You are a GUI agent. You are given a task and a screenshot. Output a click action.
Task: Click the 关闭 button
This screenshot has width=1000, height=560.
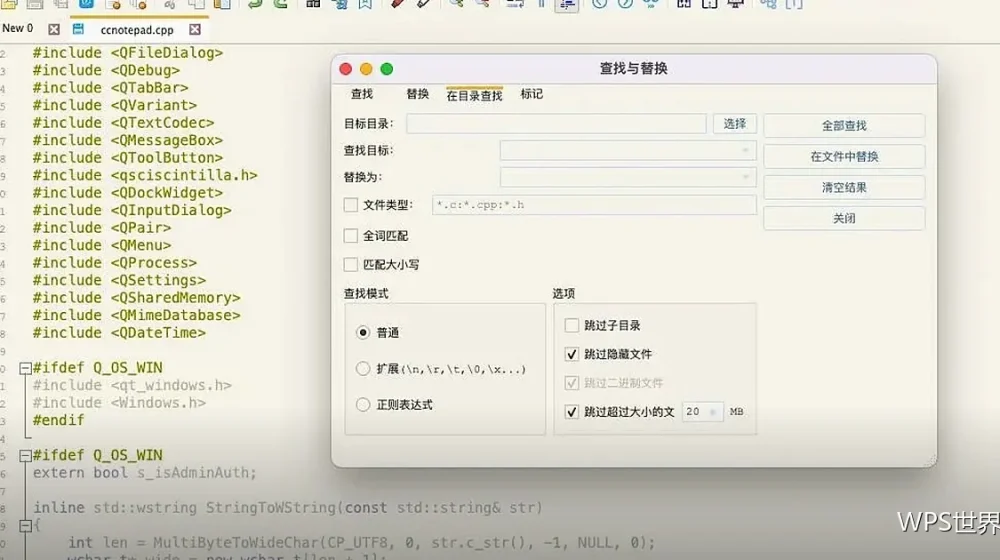[x=844, y=218]
